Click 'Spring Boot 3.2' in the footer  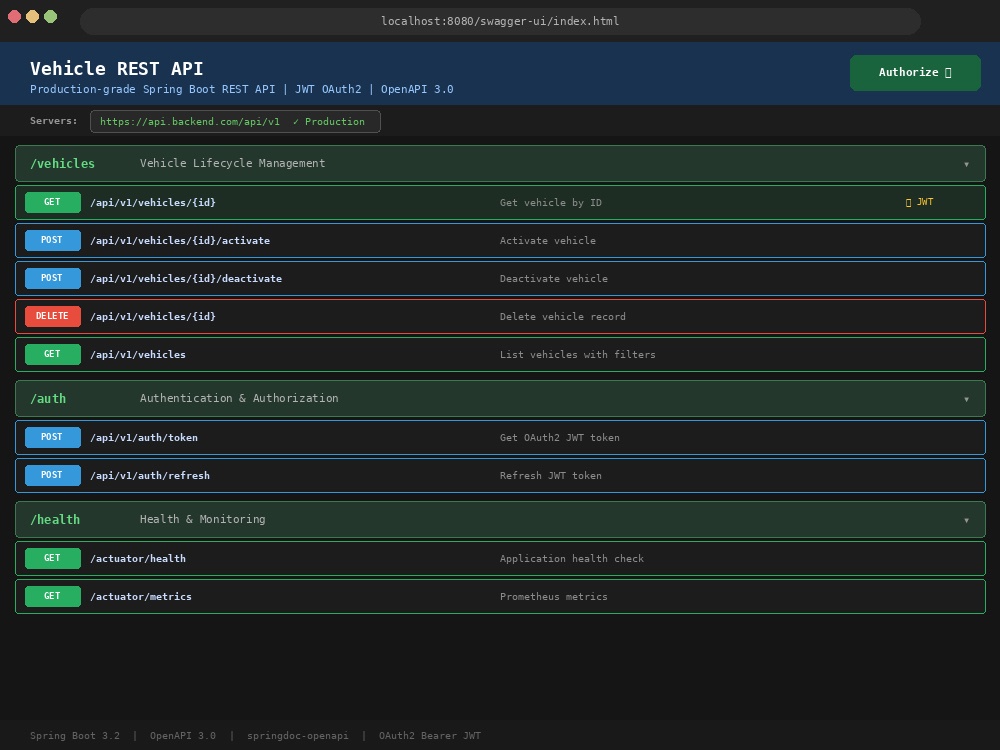75,736
